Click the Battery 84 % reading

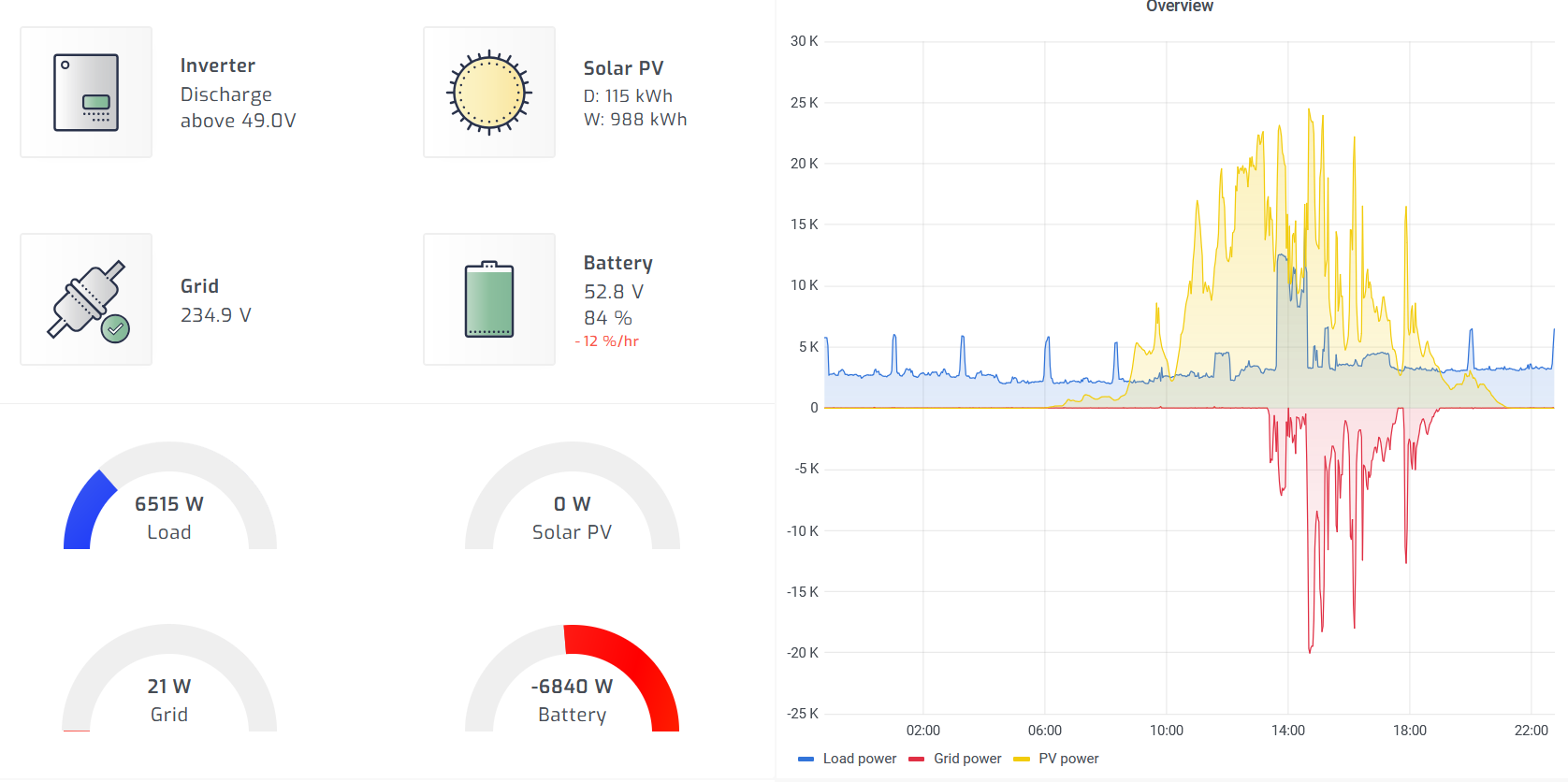point(608,318)
